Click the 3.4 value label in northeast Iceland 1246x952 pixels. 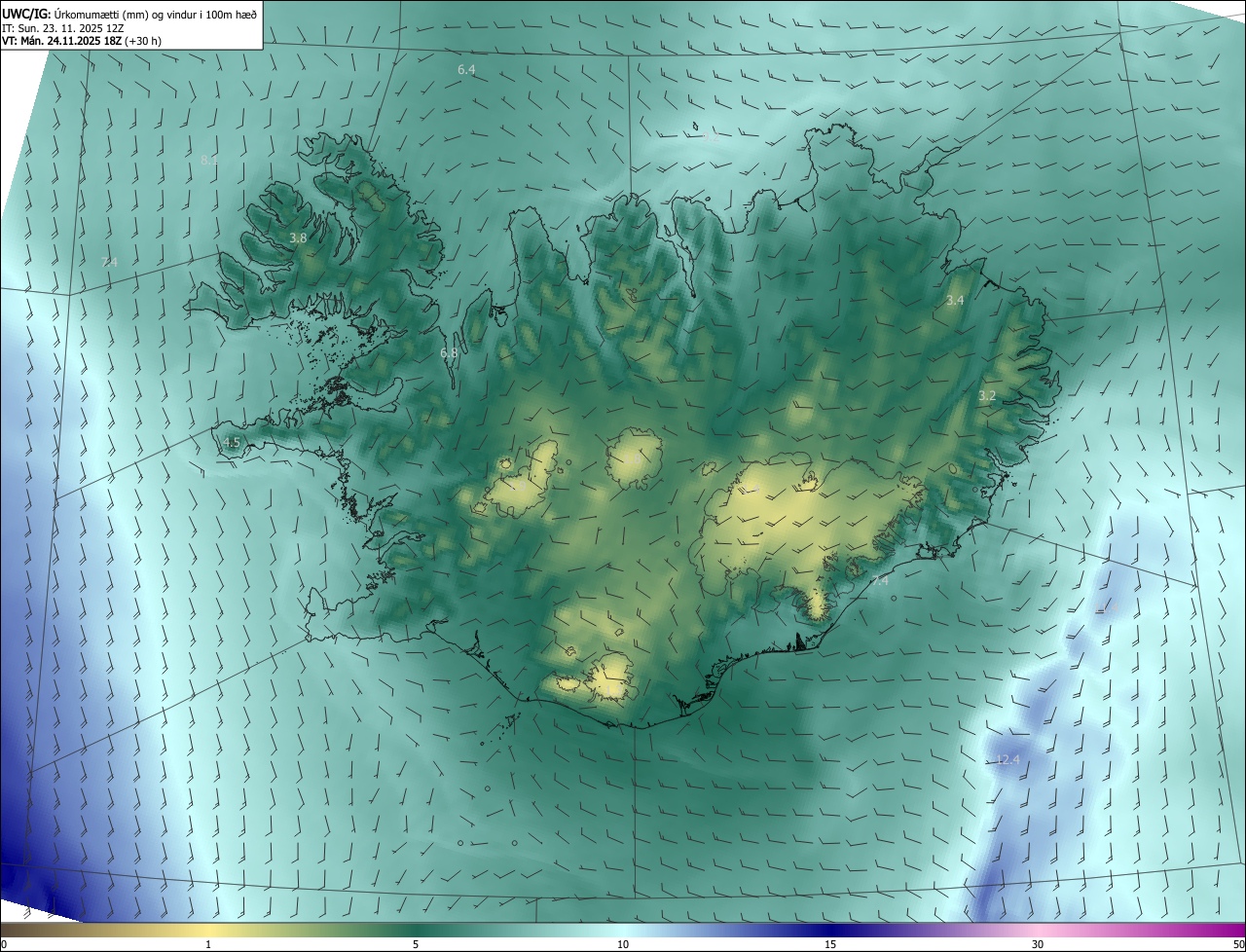point(955,301)
